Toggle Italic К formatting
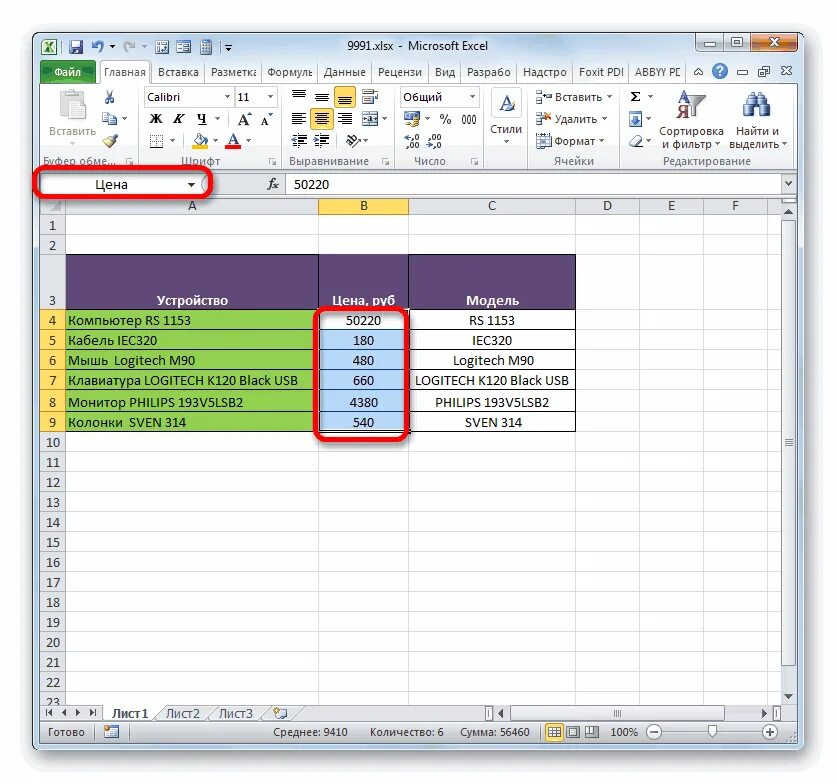Image resolution: width=837 pixels, height=783 pixels. coord(179,119)
